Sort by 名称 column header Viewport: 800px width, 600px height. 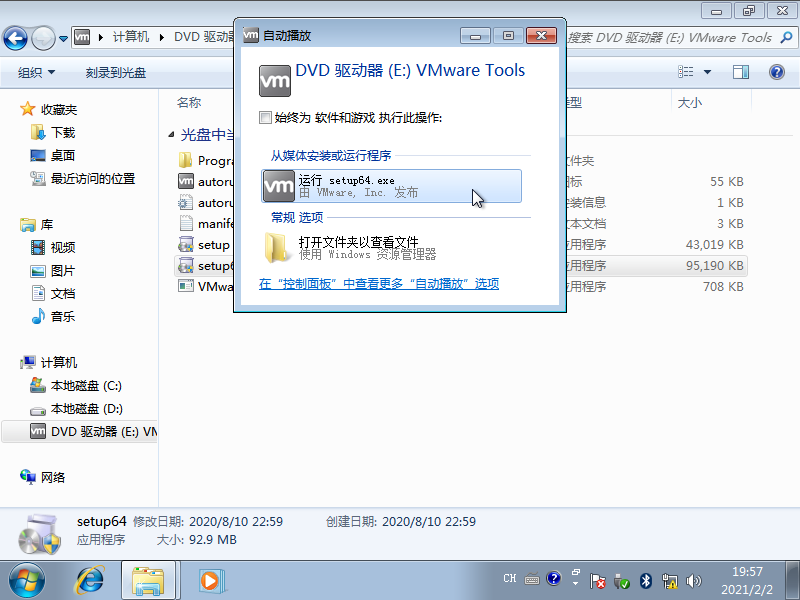(189, 103)
